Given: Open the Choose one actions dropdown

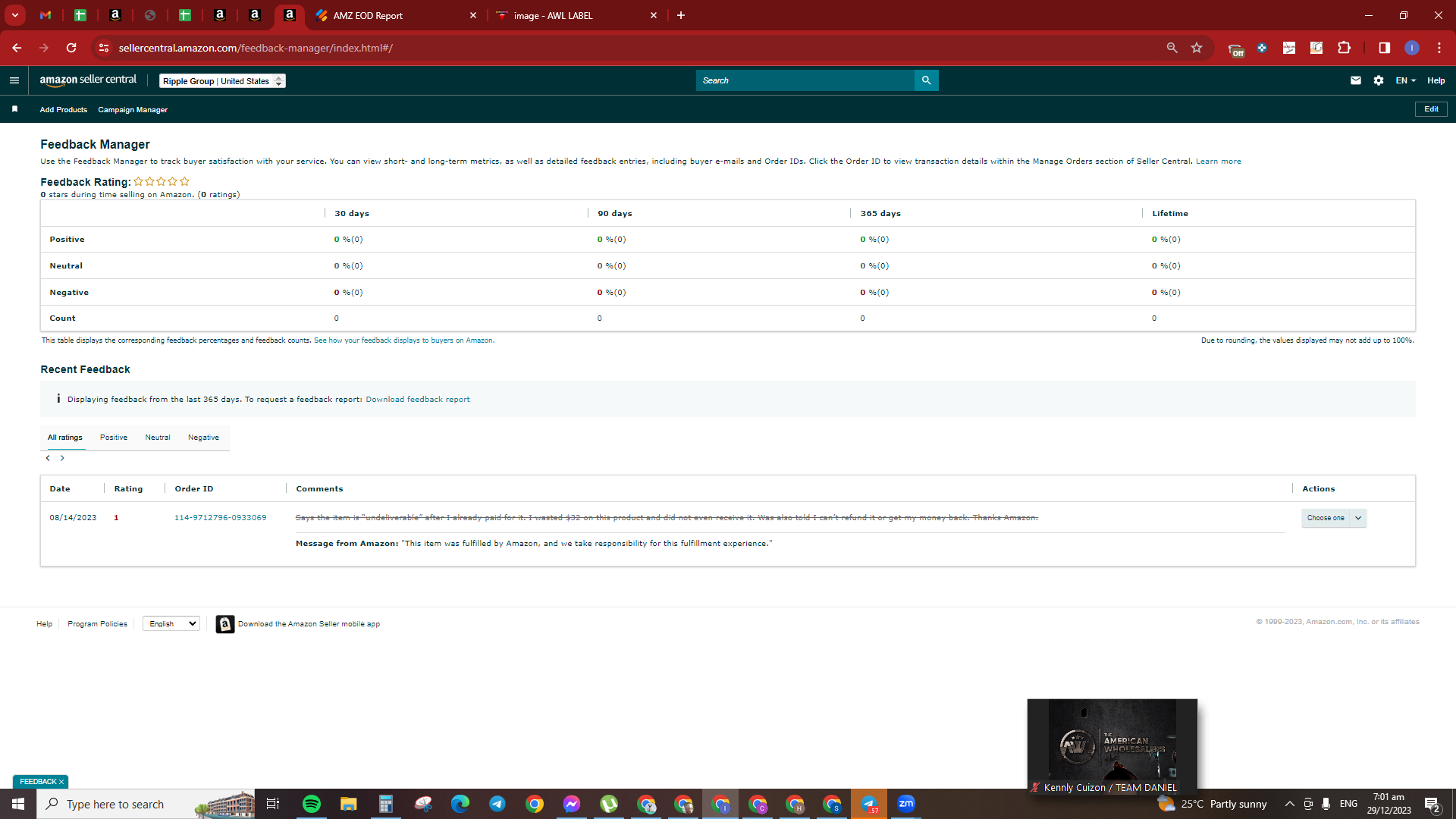Looking at the screenshot, I should pos(1334,518).
